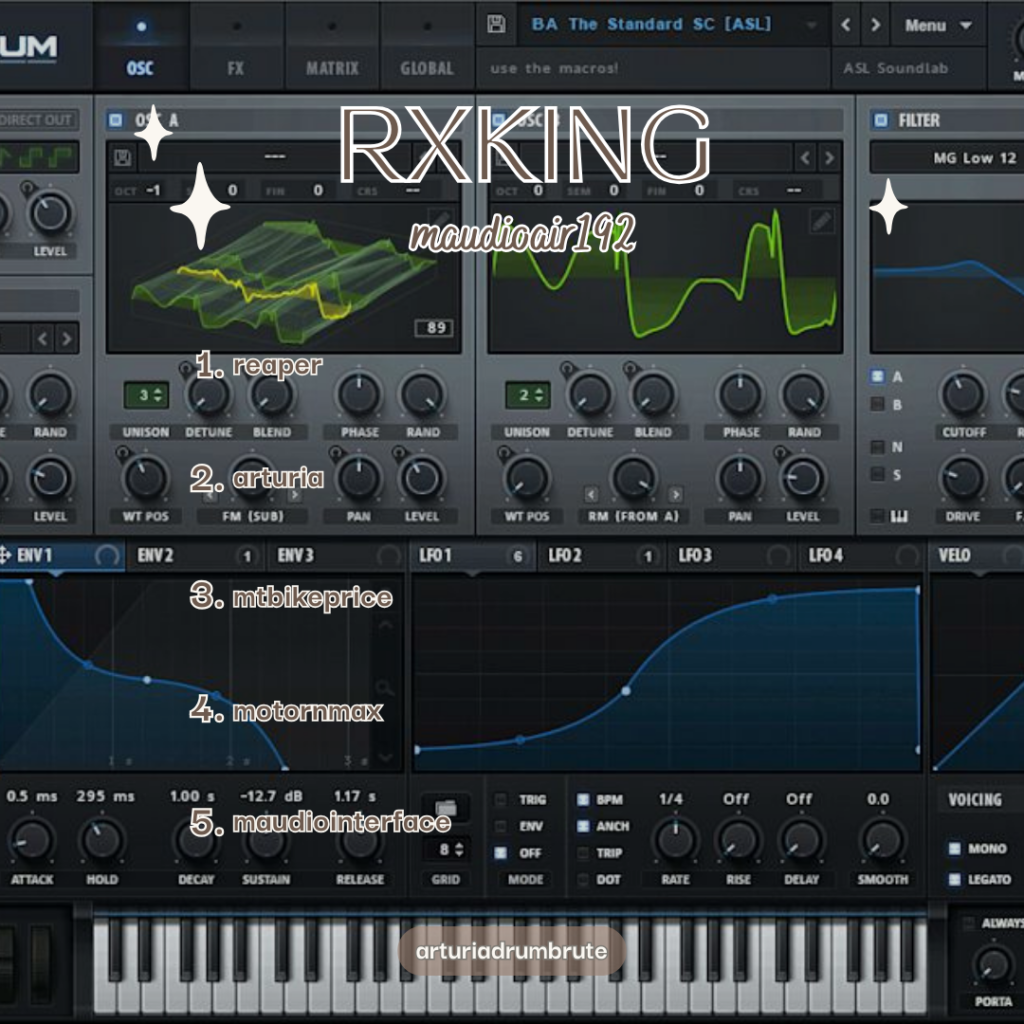
Task: Select the LFO4 tab
Action: 862,555
